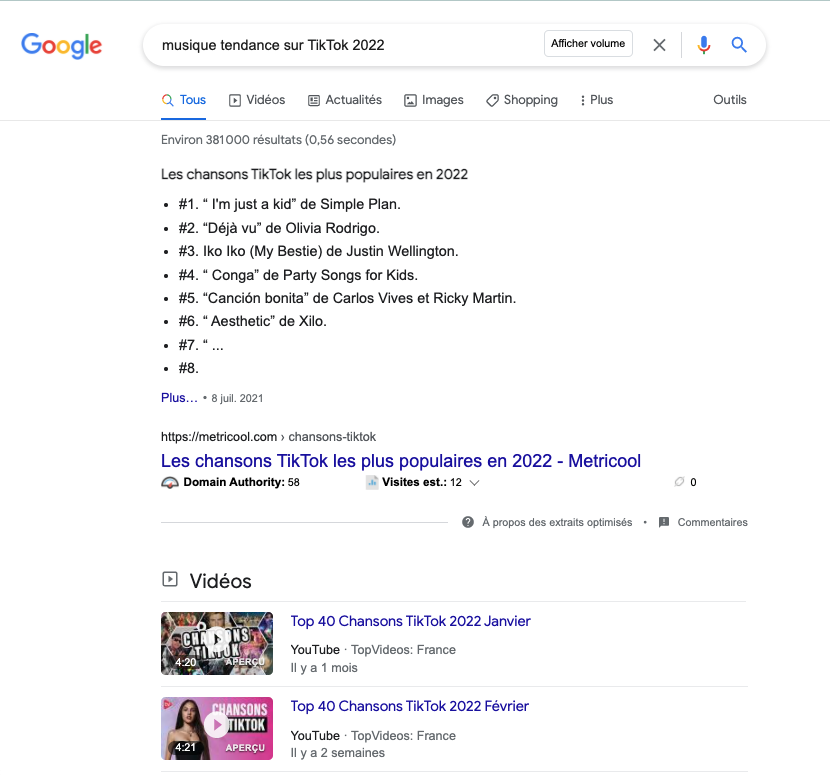Play the Top 40 Janvier video thumbnail

click(217, 643)
